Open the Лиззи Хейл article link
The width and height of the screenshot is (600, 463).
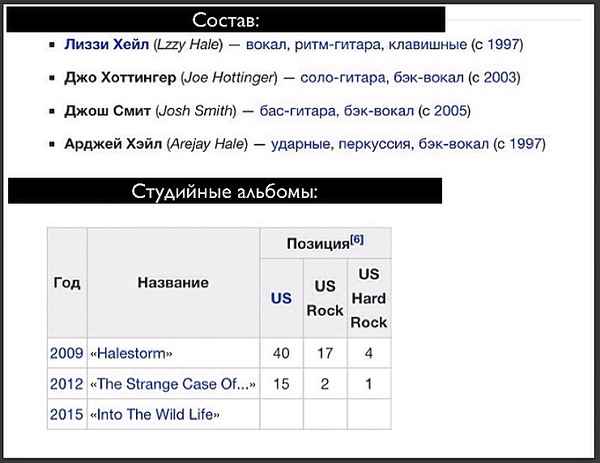pos(106,45)
